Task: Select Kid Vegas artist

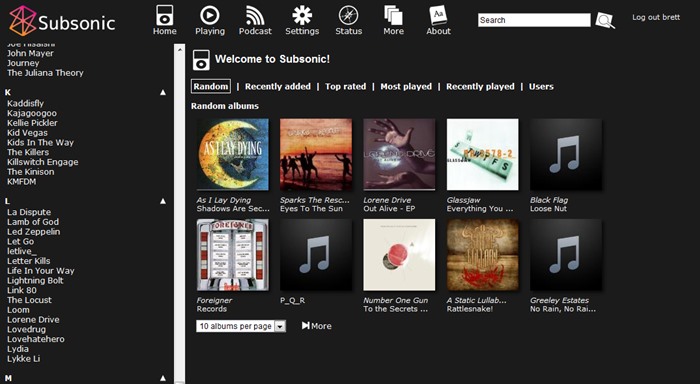Action: click(x=27, y=133)
